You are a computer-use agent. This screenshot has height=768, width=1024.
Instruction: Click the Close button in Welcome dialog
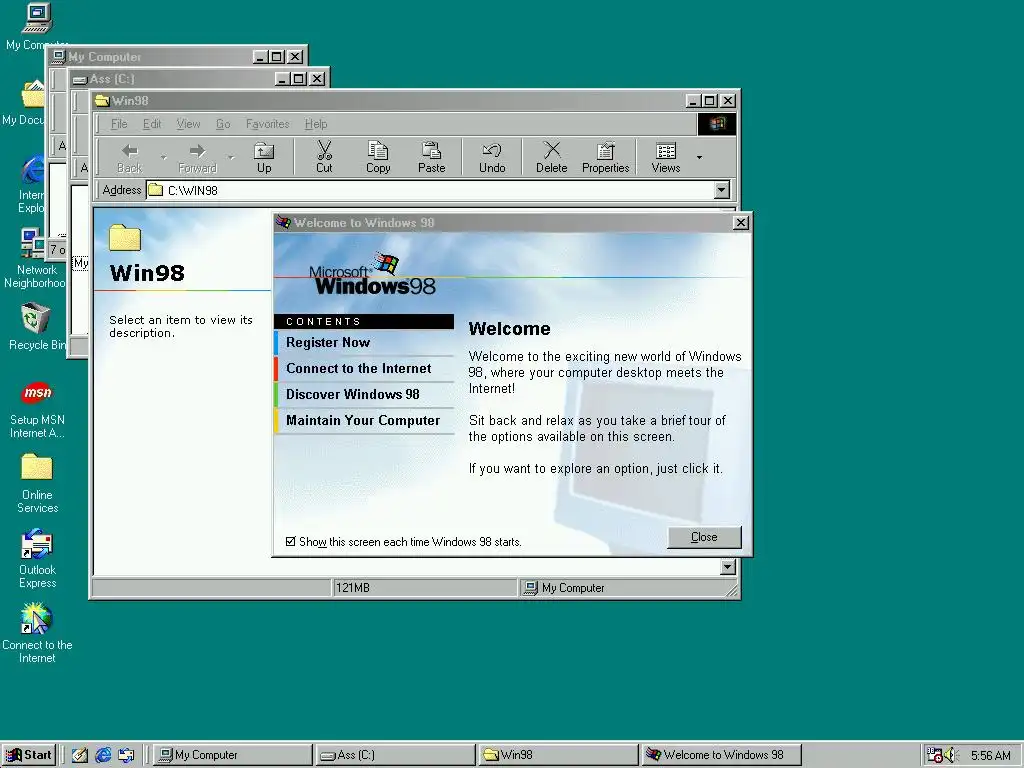point(704,537)
